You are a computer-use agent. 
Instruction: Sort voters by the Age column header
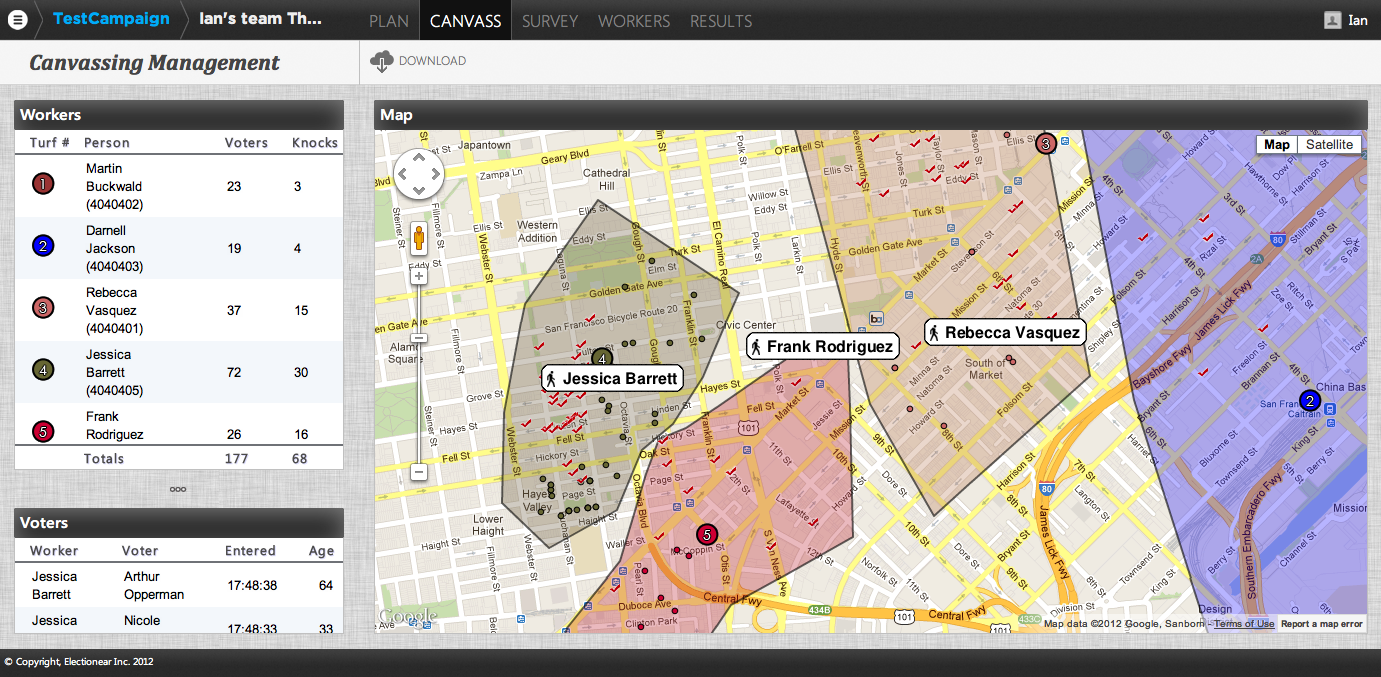tap(322, 551)
